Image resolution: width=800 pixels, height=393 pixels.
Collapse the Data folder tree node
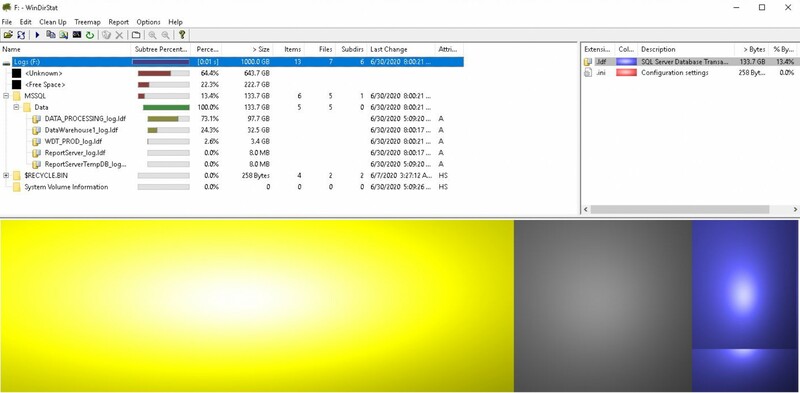(16, 107)
